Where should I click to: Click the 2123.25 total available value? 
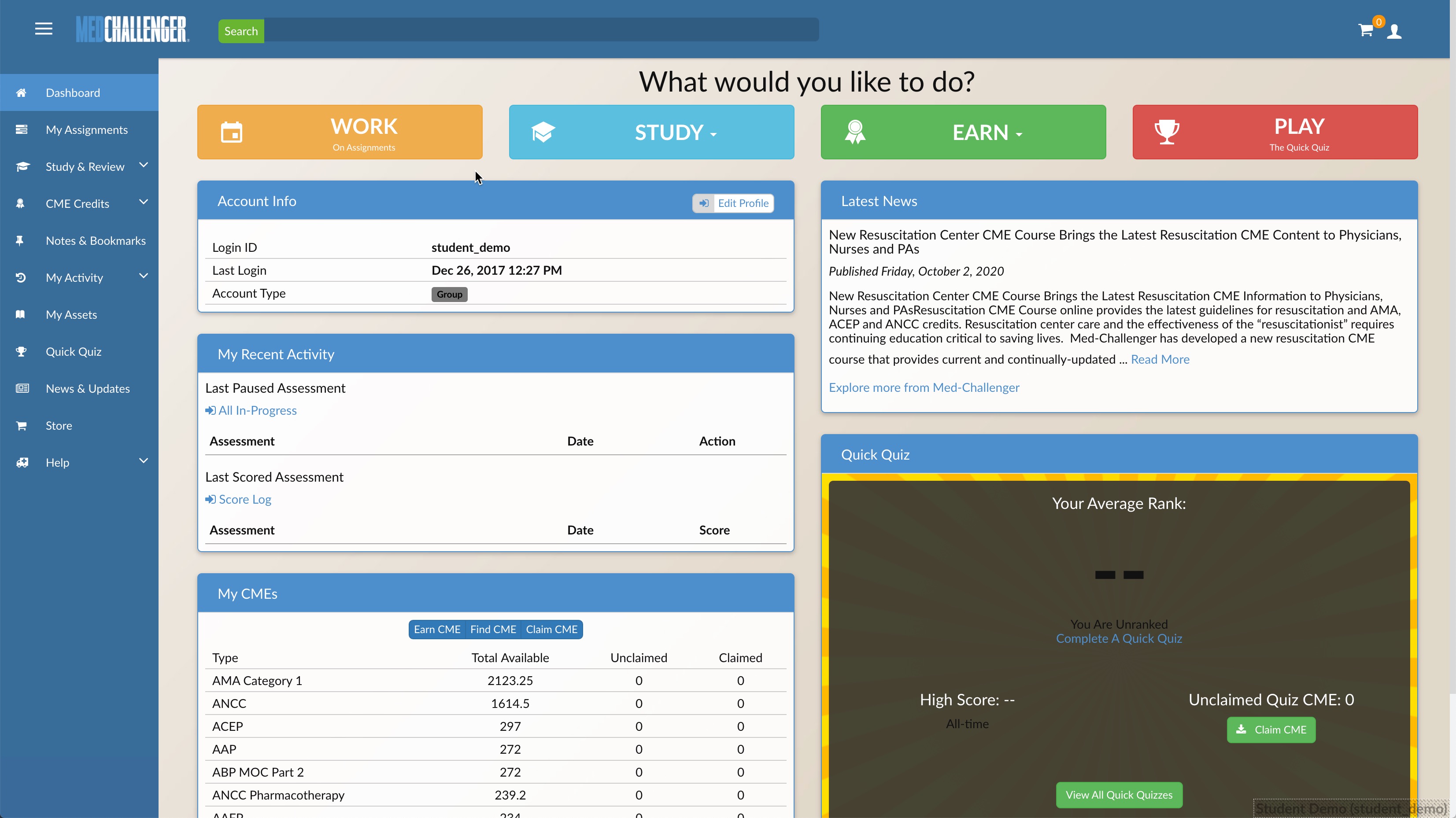[510, 681]
